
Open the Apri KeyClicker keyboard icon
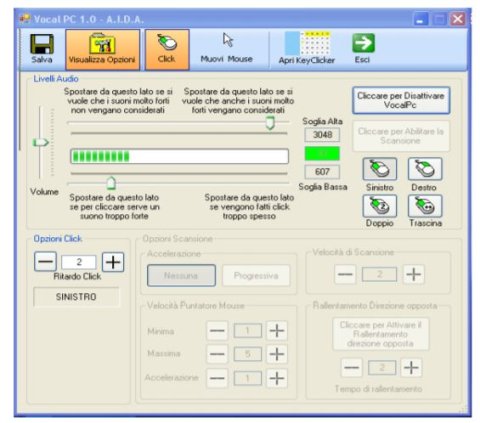coord(307,43)
